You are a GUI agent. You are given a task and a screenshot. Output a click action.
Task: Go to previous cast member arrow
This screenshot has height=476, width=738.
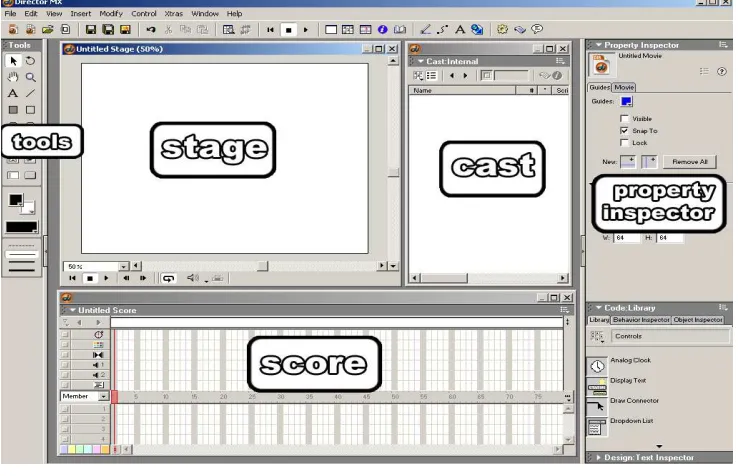click(452, 75)
